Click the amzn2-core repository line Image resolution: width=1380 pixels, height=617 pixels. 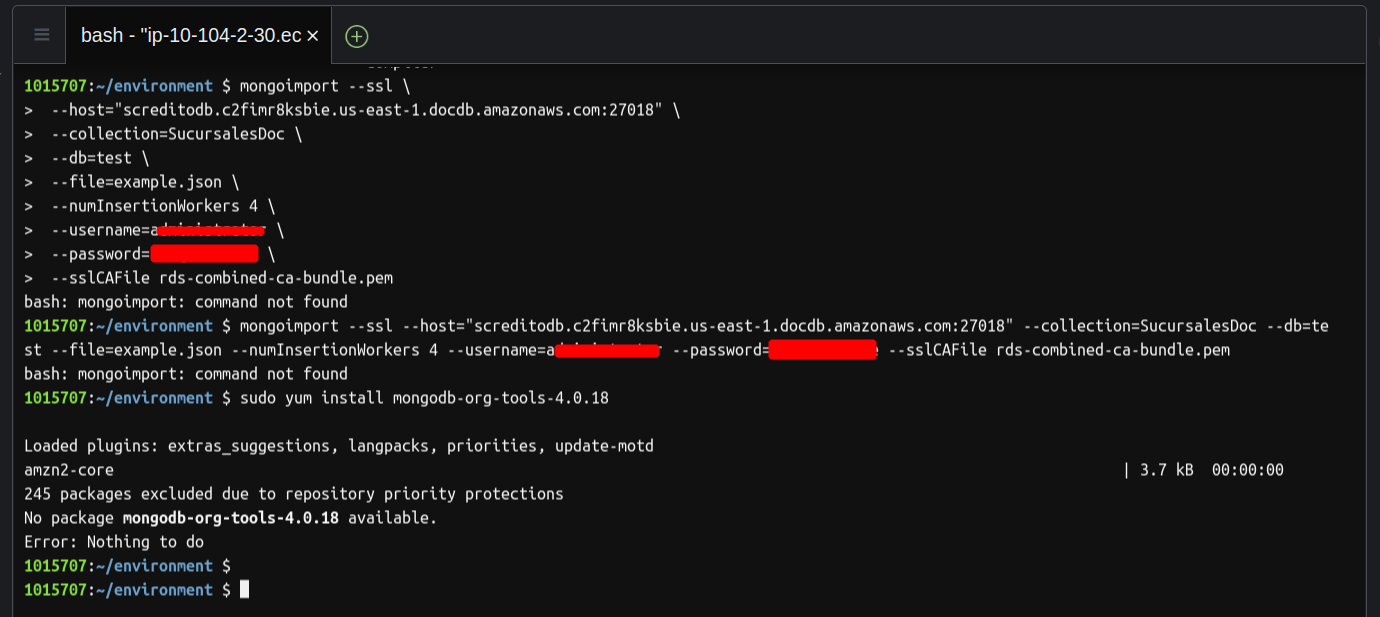click(x=69, y=470)
